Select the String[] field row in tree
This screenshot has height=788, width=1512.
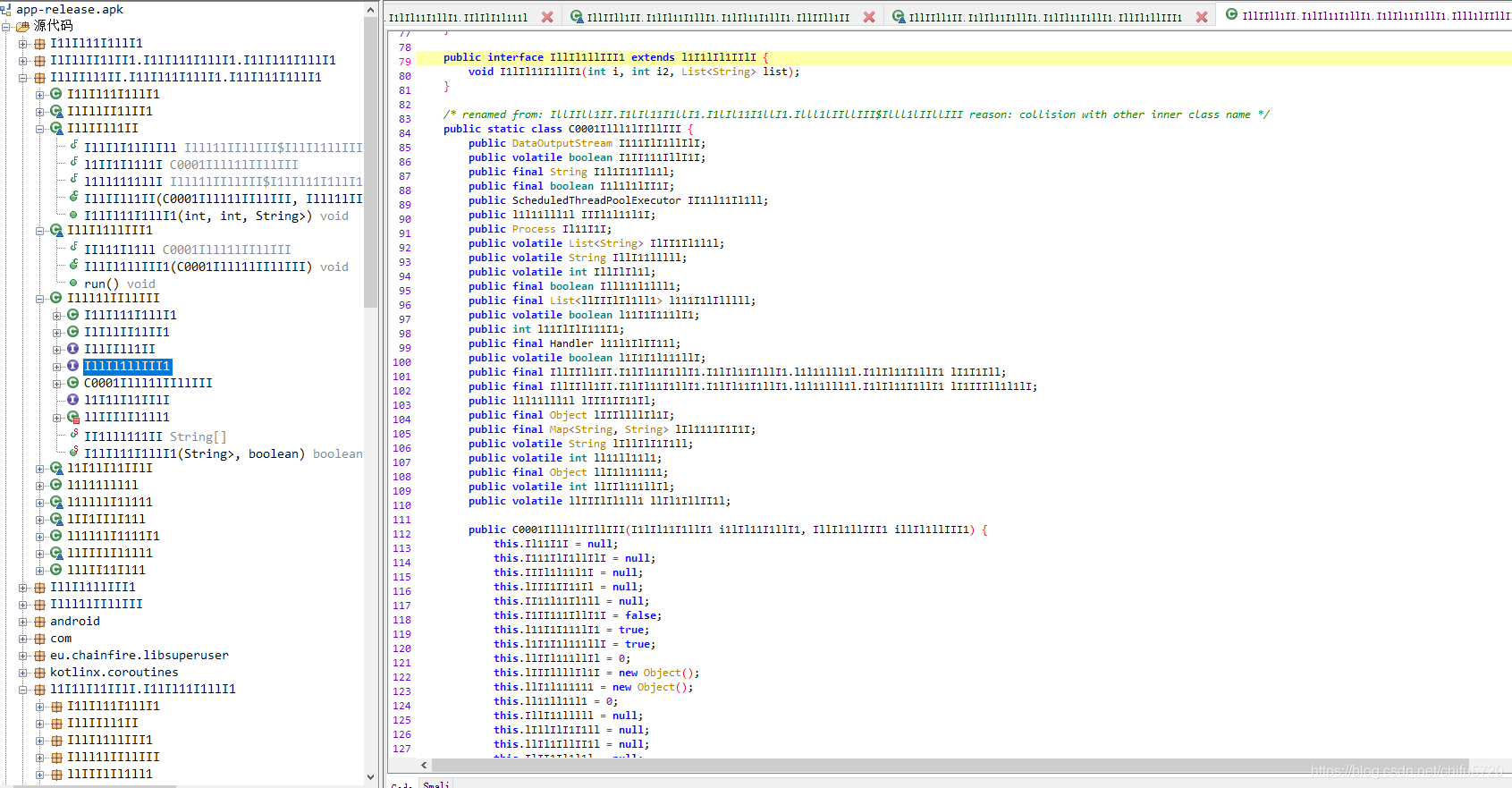[x=156, y=436]
